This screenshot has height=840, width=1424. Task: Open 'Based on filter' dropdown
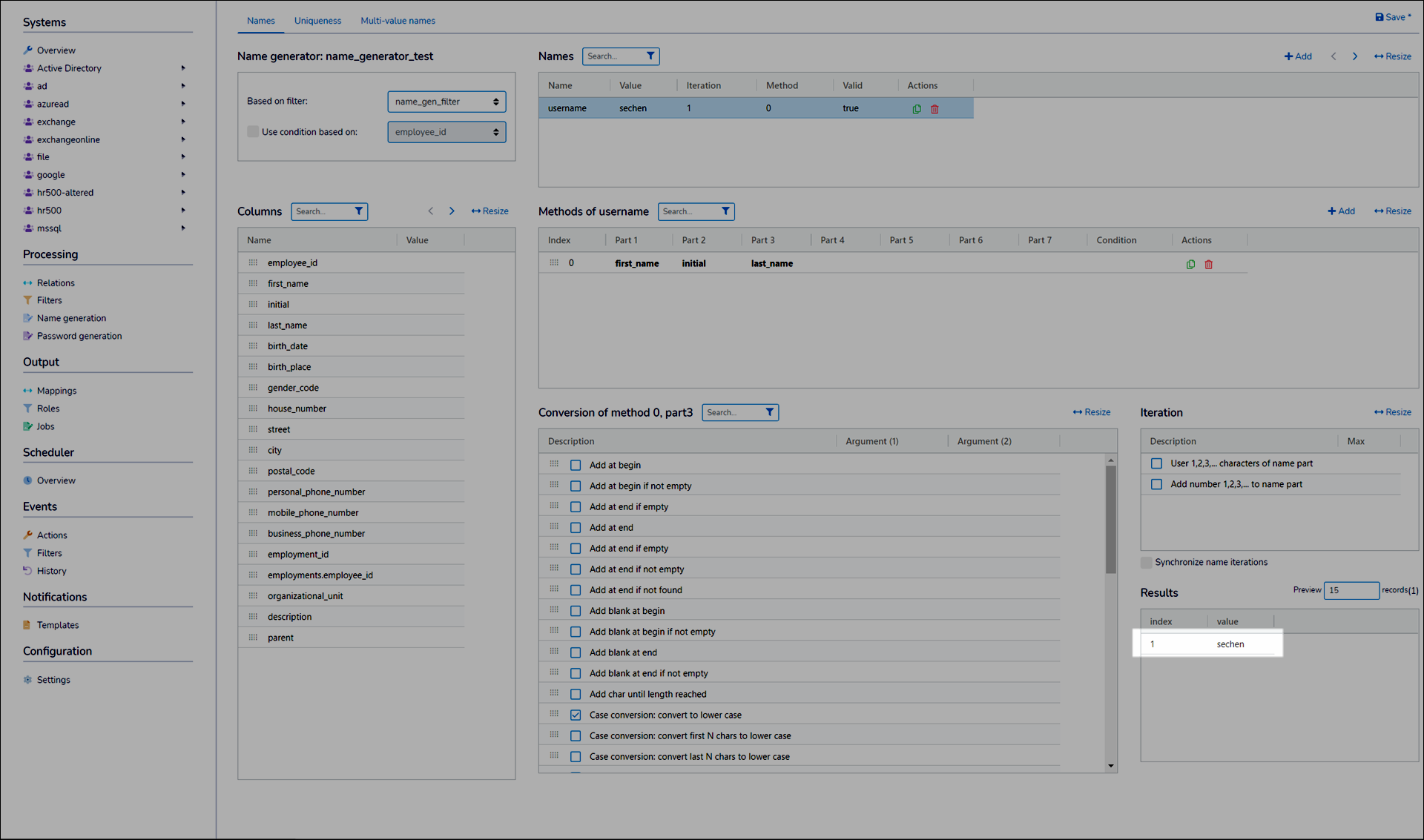tap(446, 102)
